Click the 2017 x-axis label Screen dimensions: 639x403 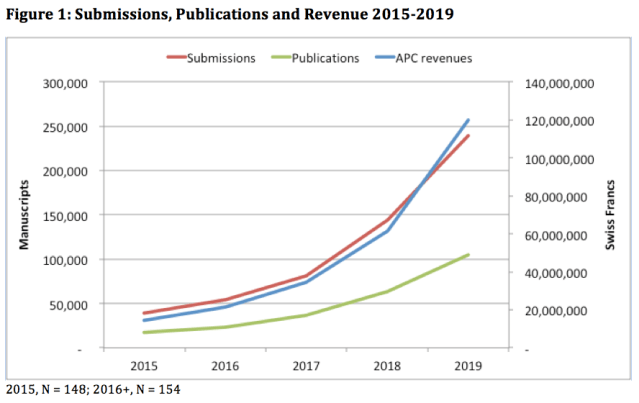(305, 365)
